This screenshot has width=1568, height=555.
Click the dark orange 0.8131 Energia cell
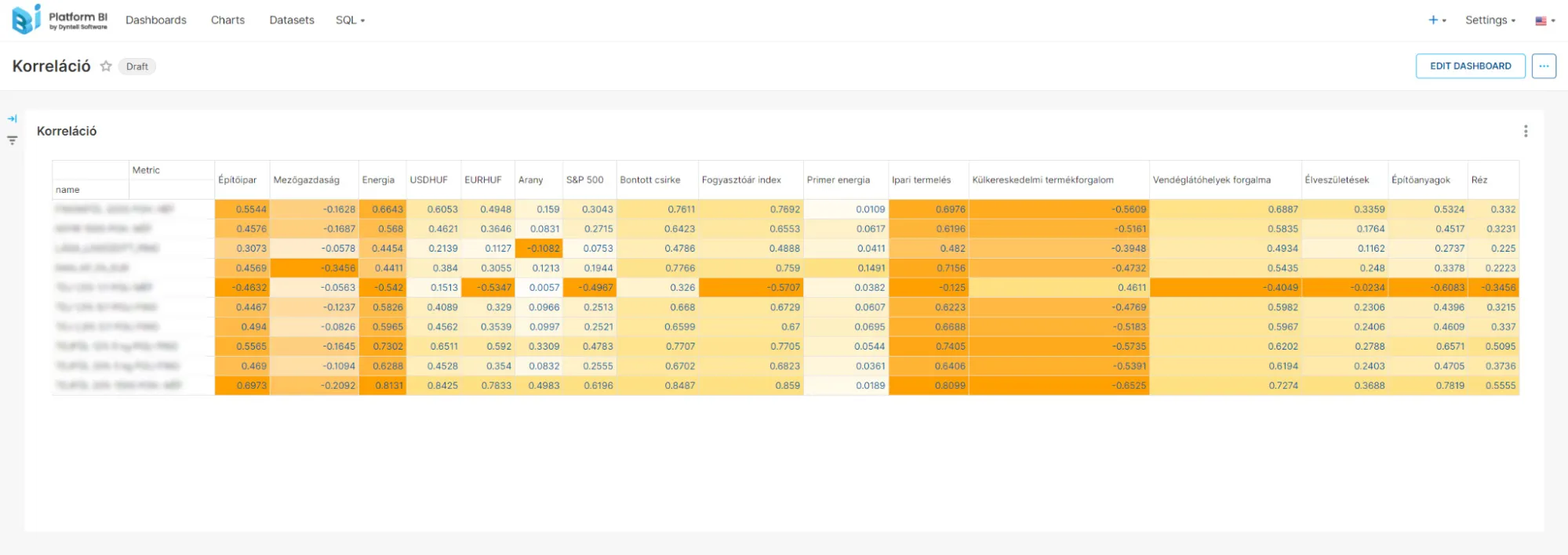[x=384, y=386]
